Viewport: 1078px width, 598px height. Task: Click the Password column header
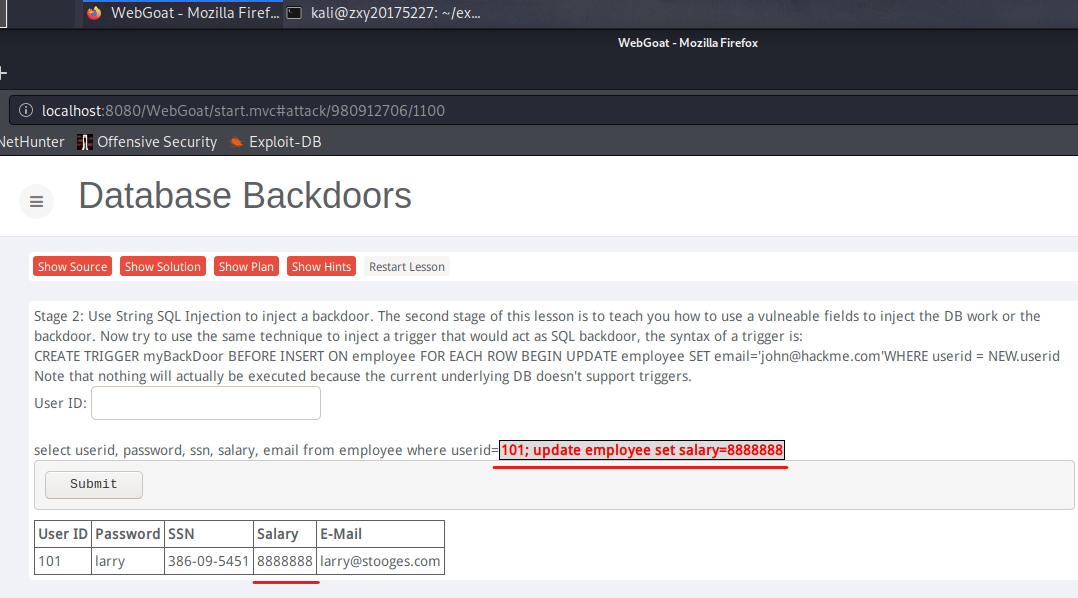click(x=127, y=534)
